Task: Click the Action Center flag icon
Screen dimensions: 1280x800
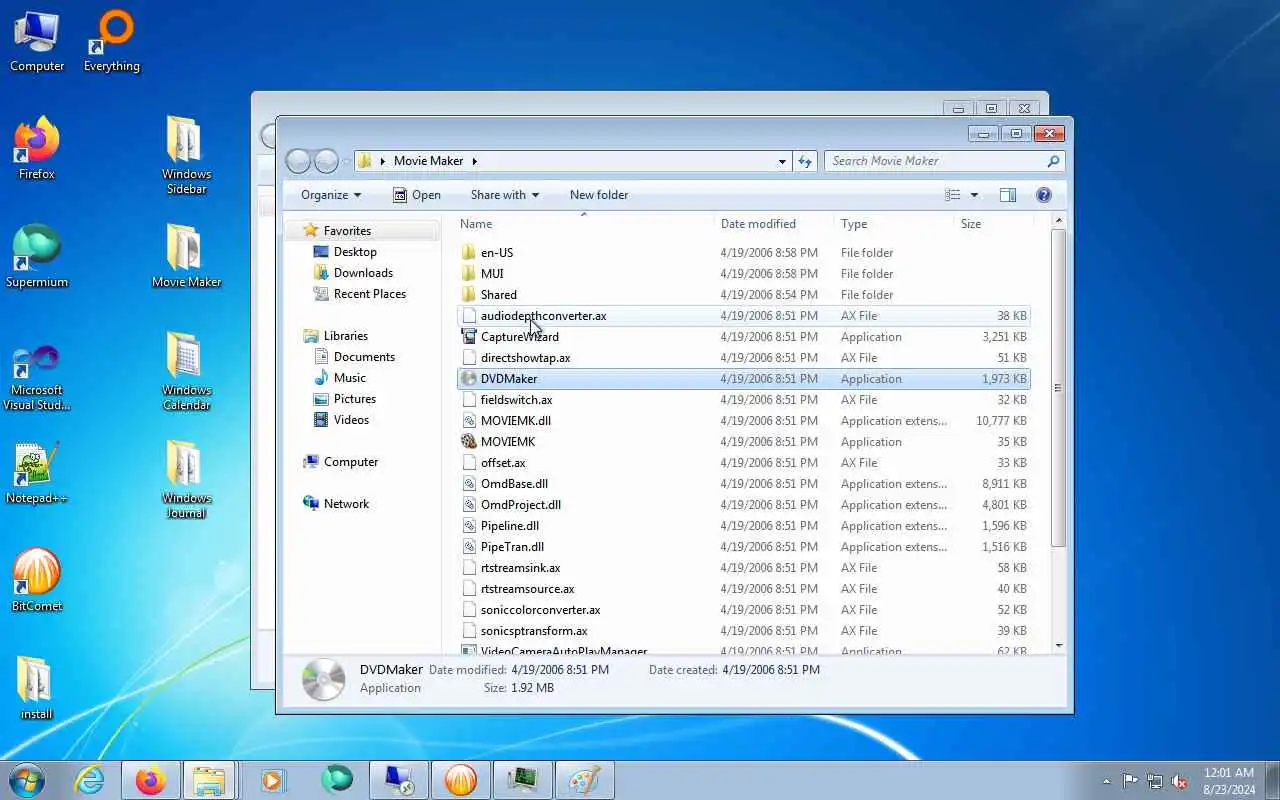Action: [x=1130, y=781]
